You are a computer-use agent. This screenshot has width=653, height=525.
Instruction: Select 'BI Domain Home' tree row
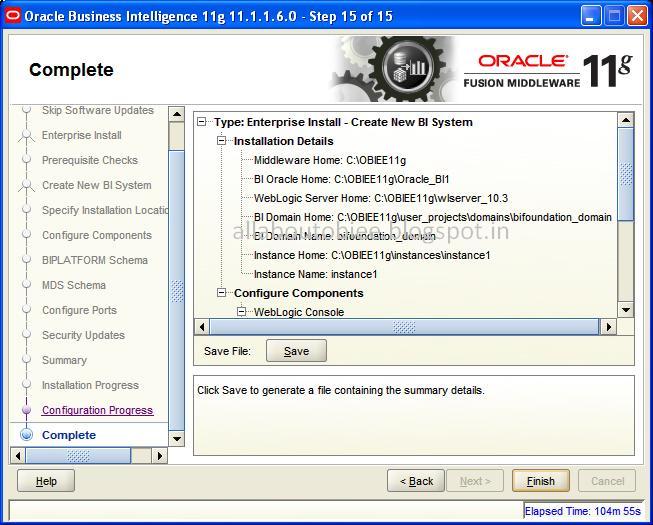[x=433, y=217]
